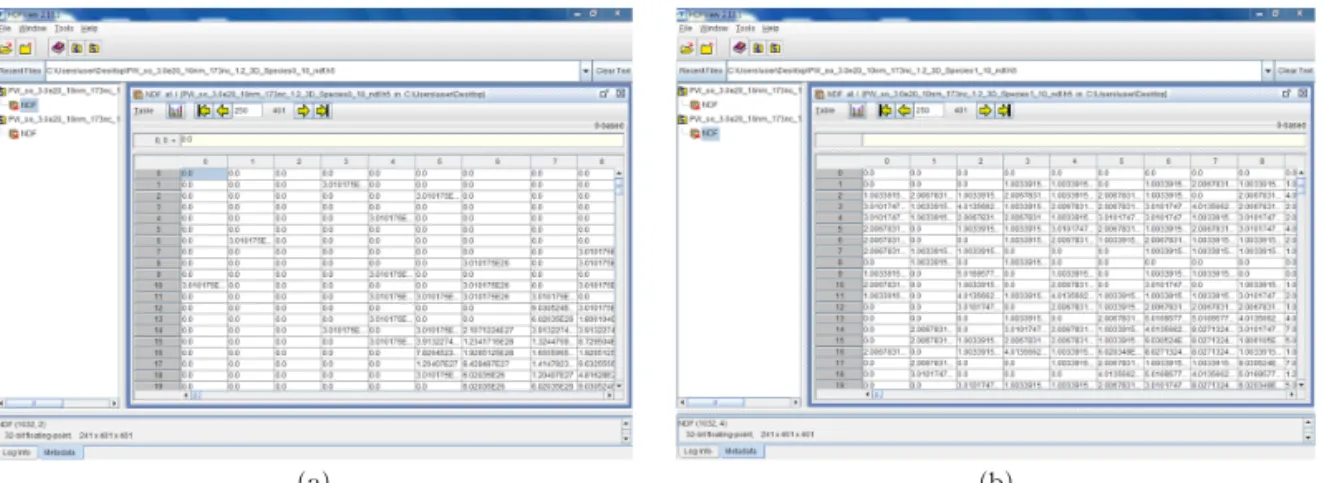Open the Table menu in the Species1 data frame
Screen dimensions: 1322x483
click(825, 111)
